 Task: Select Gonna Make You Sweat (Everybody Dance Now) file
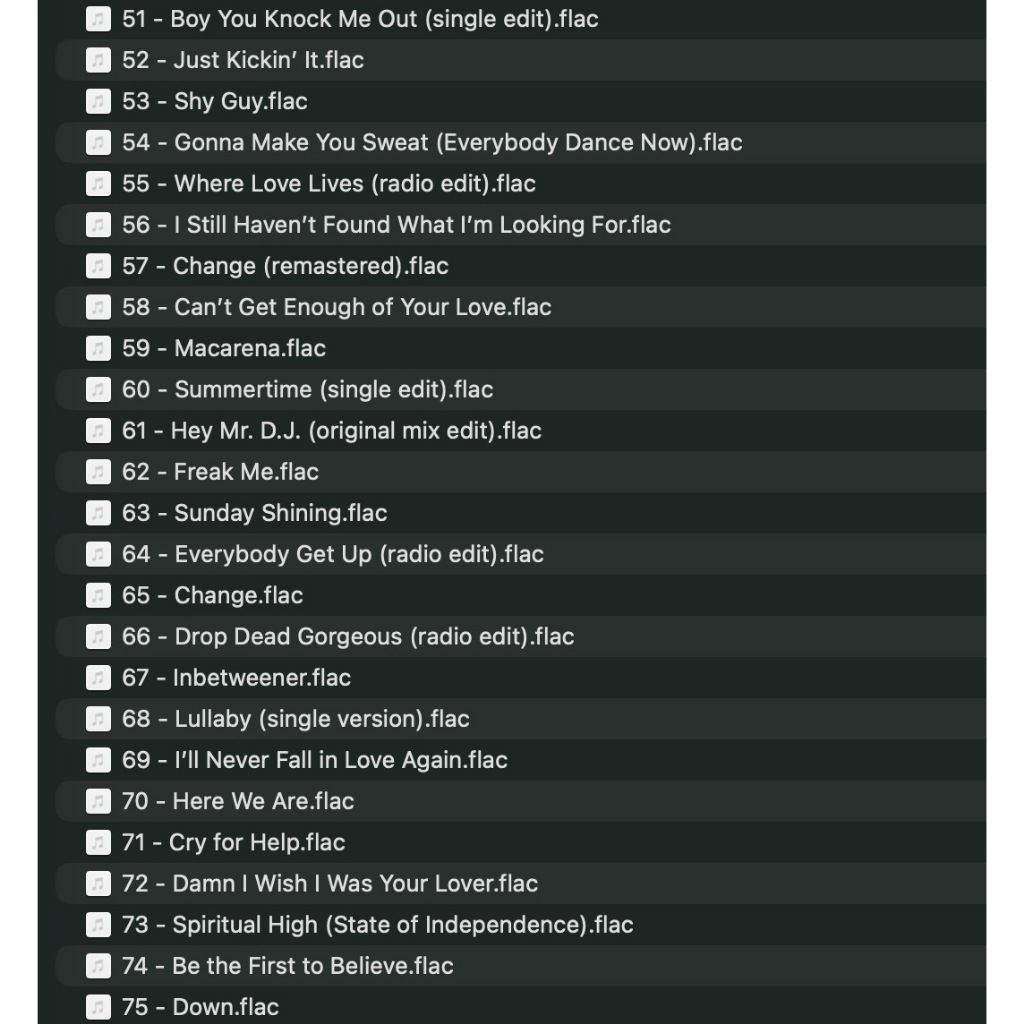click(520, 142)
